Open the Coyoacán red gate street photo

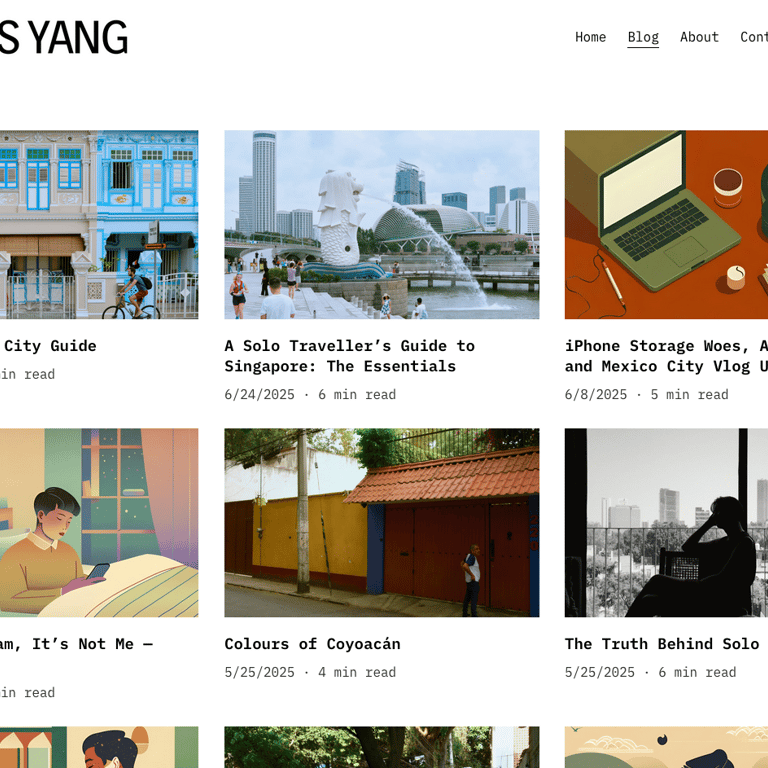coord(382,523)
